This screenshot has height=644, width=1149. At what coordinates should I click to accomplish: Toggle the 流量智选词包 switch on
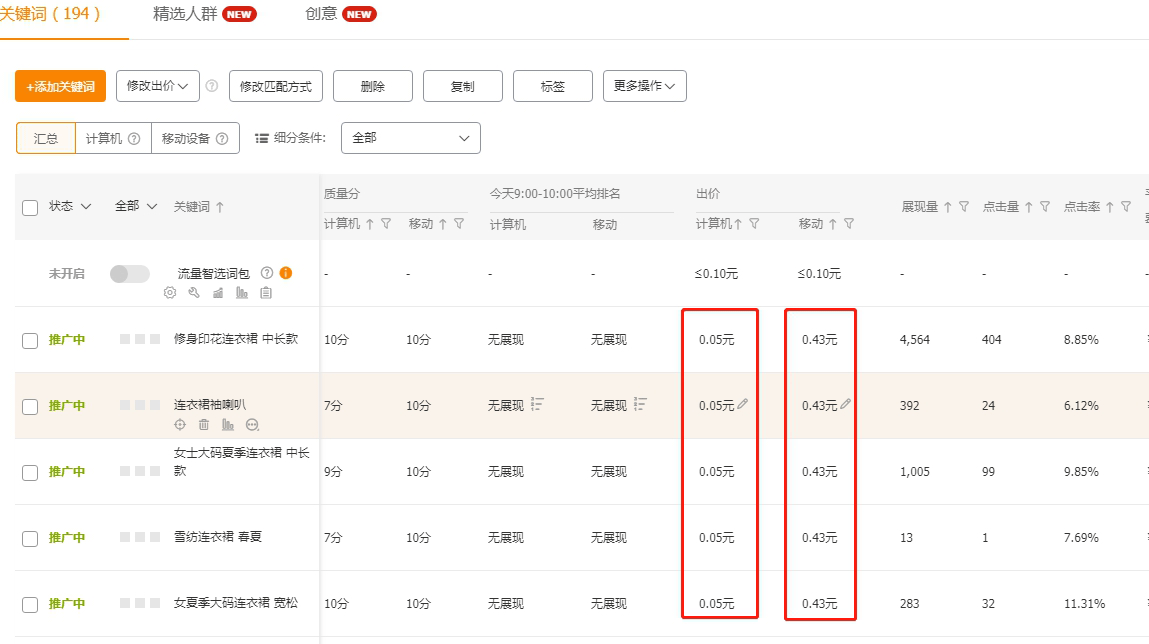[x=130, y=274]
